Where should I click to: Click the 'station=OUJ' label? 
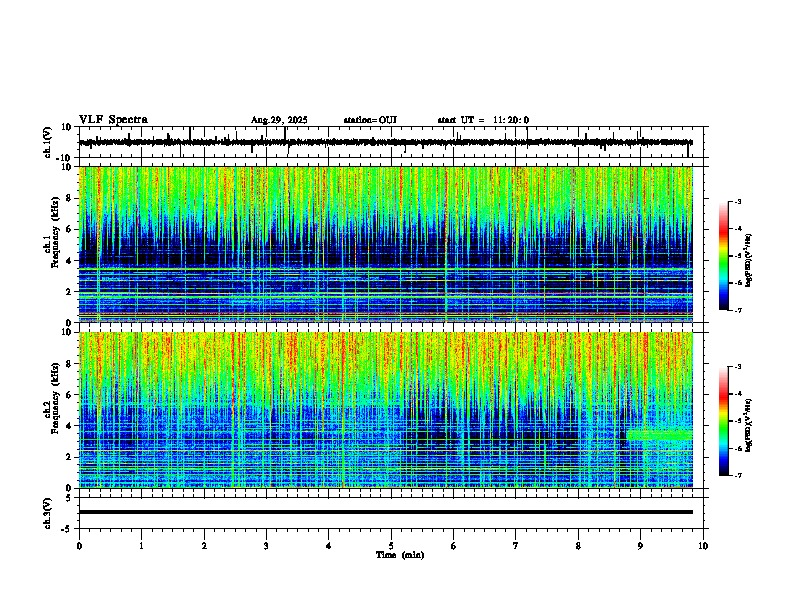click(x=370, y=120)
